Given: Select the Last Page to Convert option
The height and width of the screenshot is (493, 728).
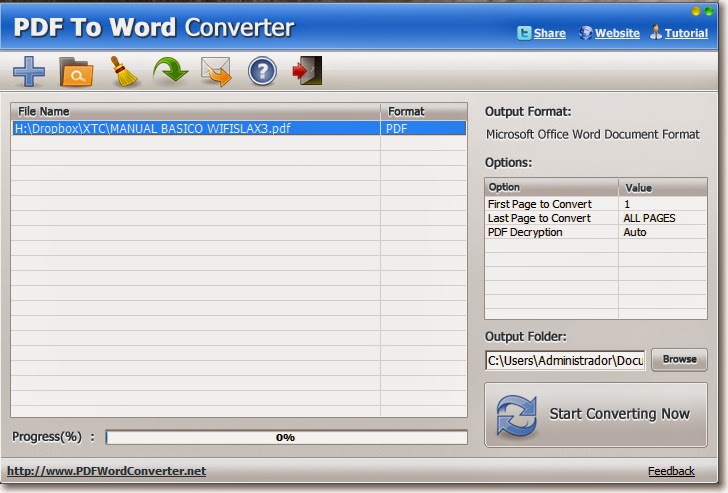Looking at the screenshot, I should (x=539, y=218).
